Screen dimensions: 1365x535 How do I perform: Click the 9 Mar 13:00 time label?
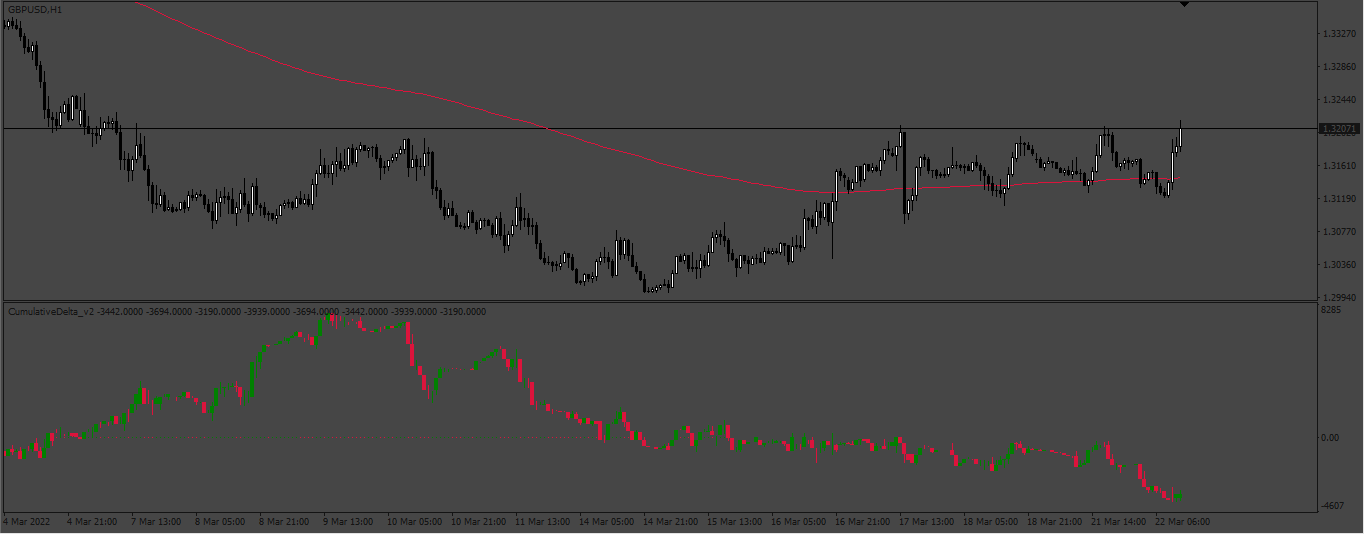point(348,521)
